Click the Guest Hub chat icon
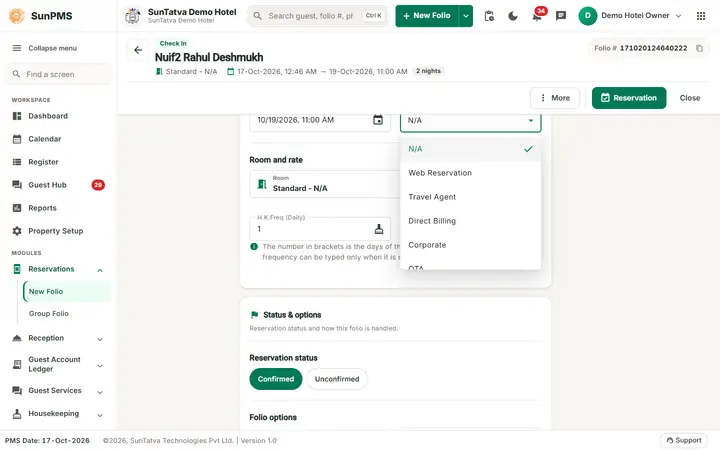This screenshot has width=720, height=450. [17, 185]
